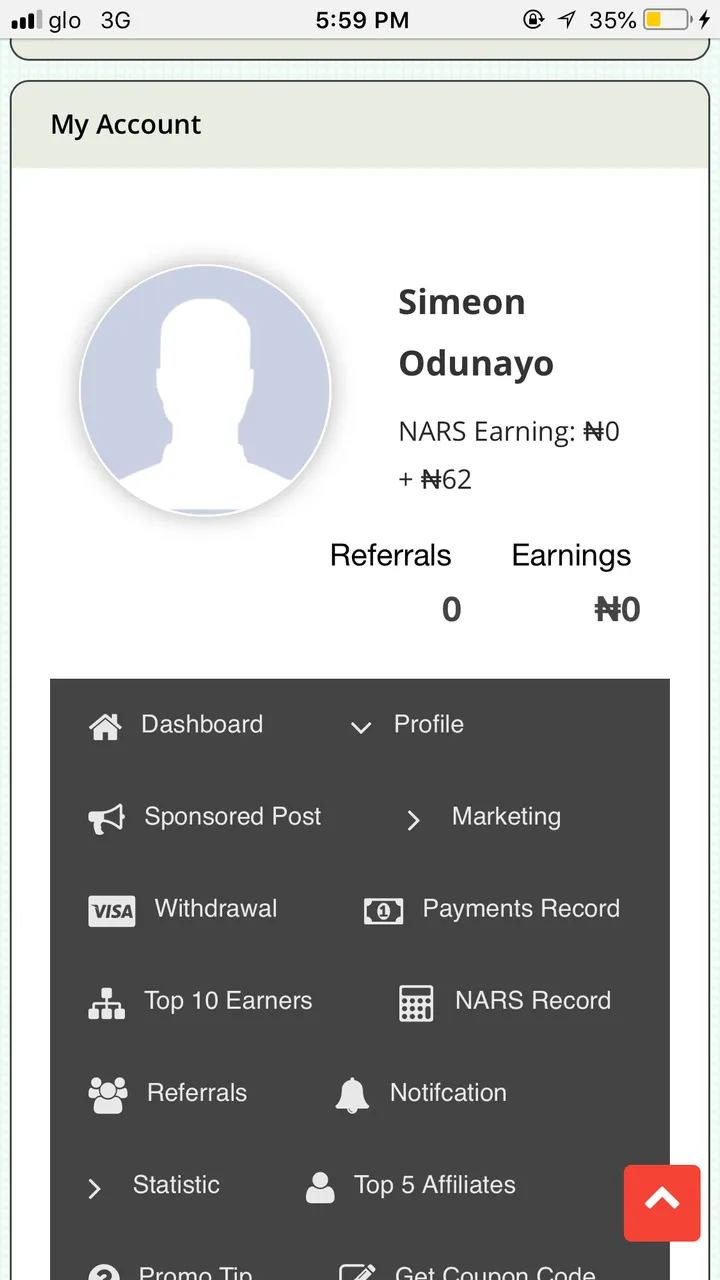Expand the Profile chevron

(x=361, y=727)
